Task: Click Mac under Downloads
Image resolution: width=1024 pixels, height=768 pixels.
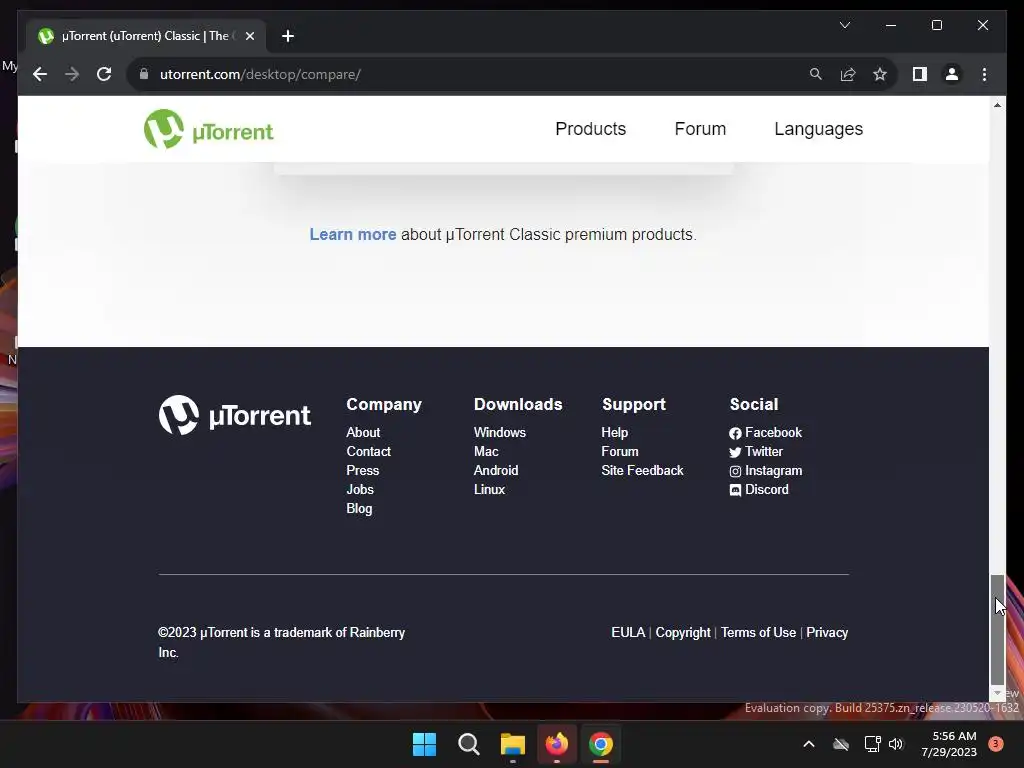Action: (486, 451)
